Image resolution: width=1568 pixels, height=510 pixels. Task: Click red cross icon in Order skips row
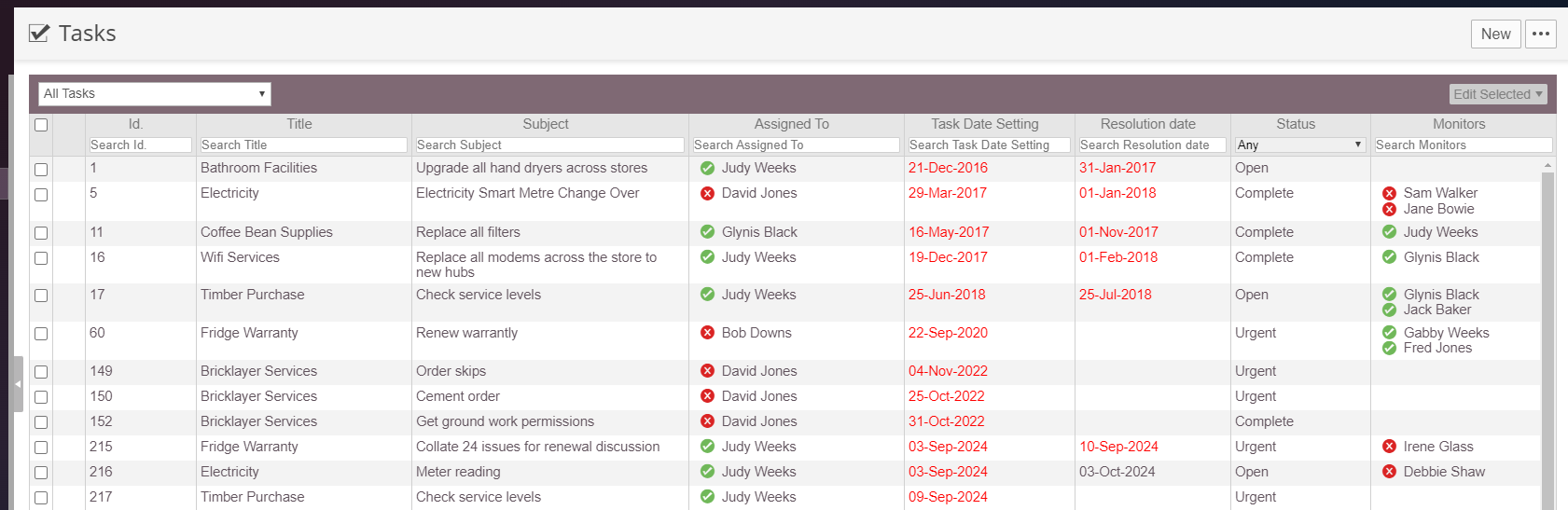pos(708,371)
